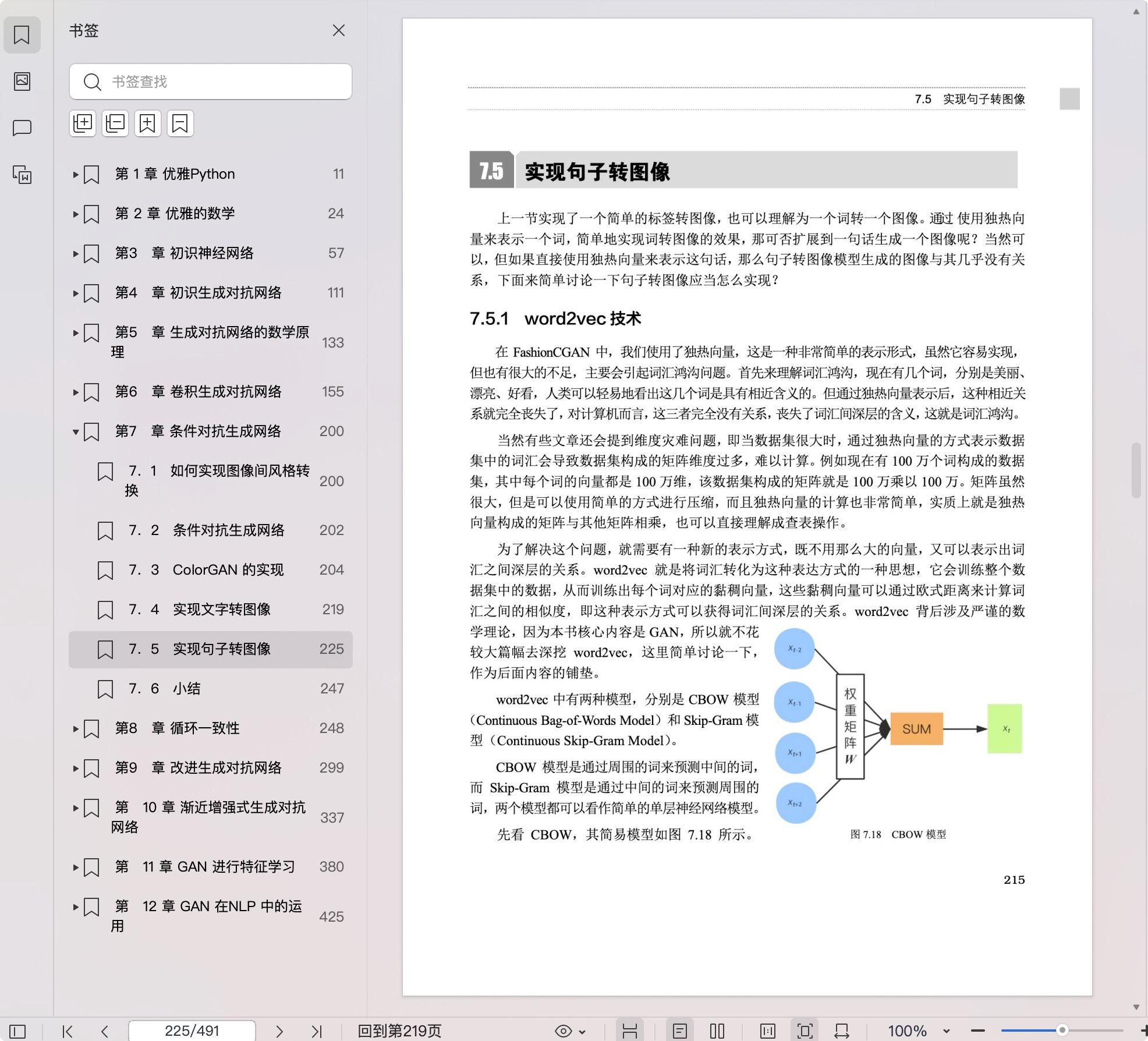The image size is (1148, 1041).
Task: Select single-page view mode
Action: pos(680,1031)
